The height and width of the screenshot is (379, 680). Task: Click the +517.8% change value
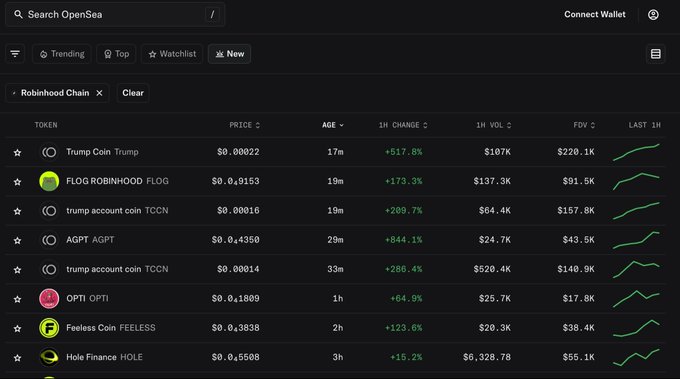click(x=403, y=152)
